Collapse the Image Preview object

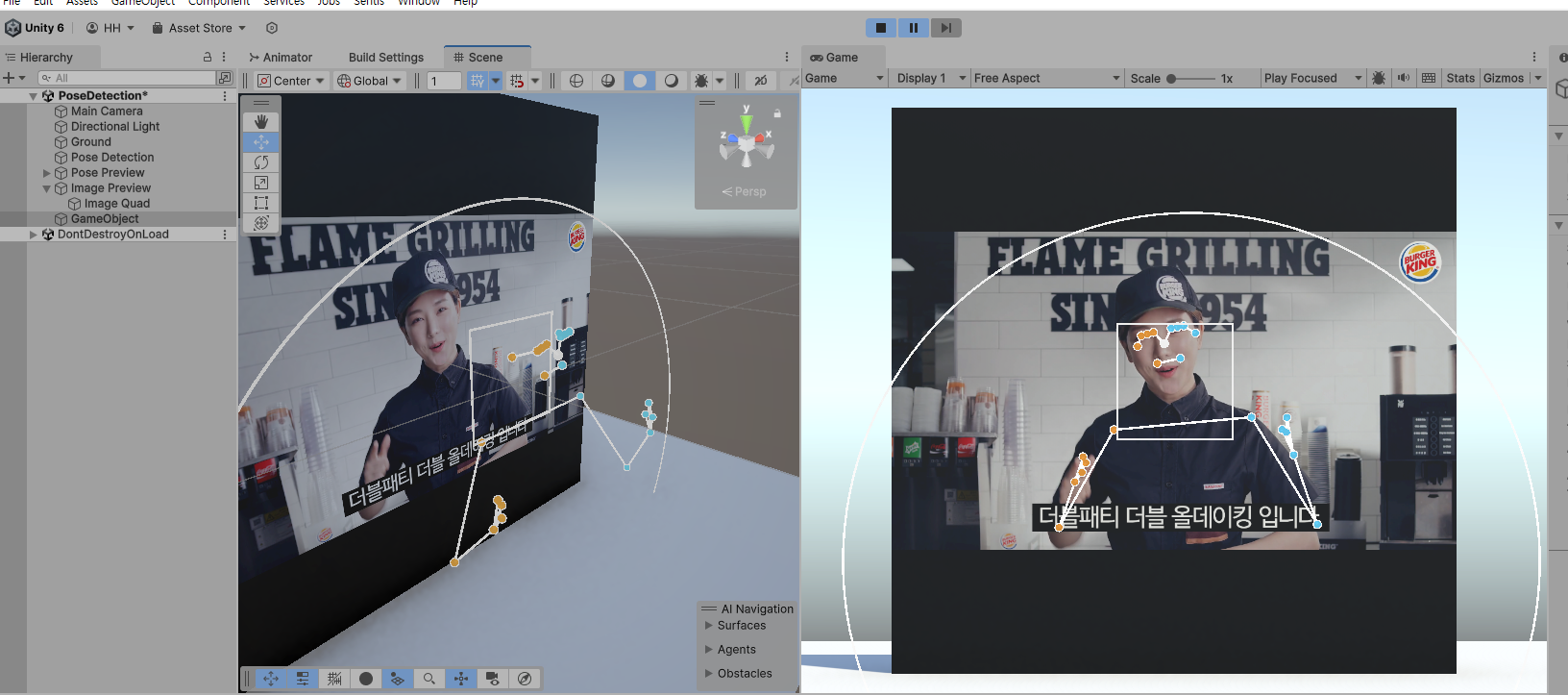click(x=47, y=188)
